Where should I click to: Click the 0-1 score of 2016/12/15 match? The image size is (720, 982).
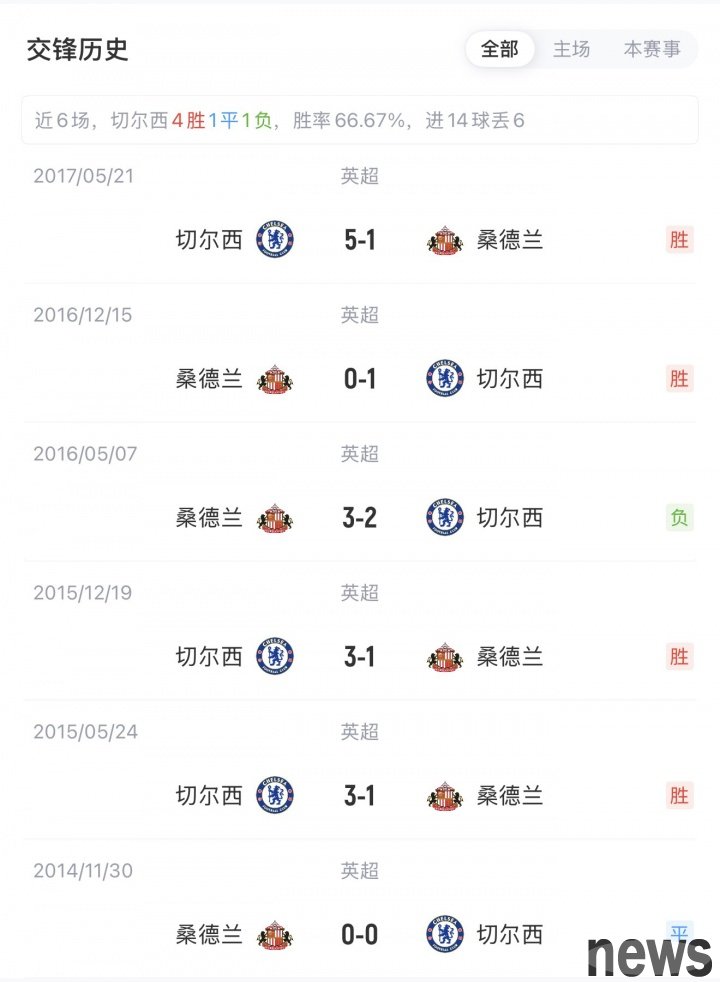pyautogui.click(x=359, y=379)
